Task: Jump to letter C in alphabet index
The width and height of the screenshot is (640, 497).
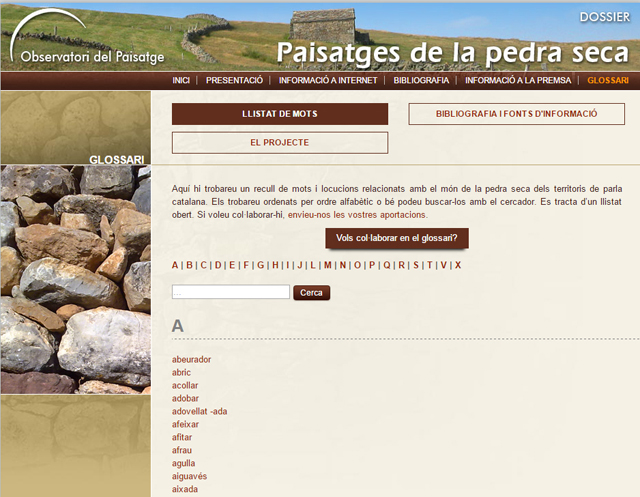Action: [204, 265]
